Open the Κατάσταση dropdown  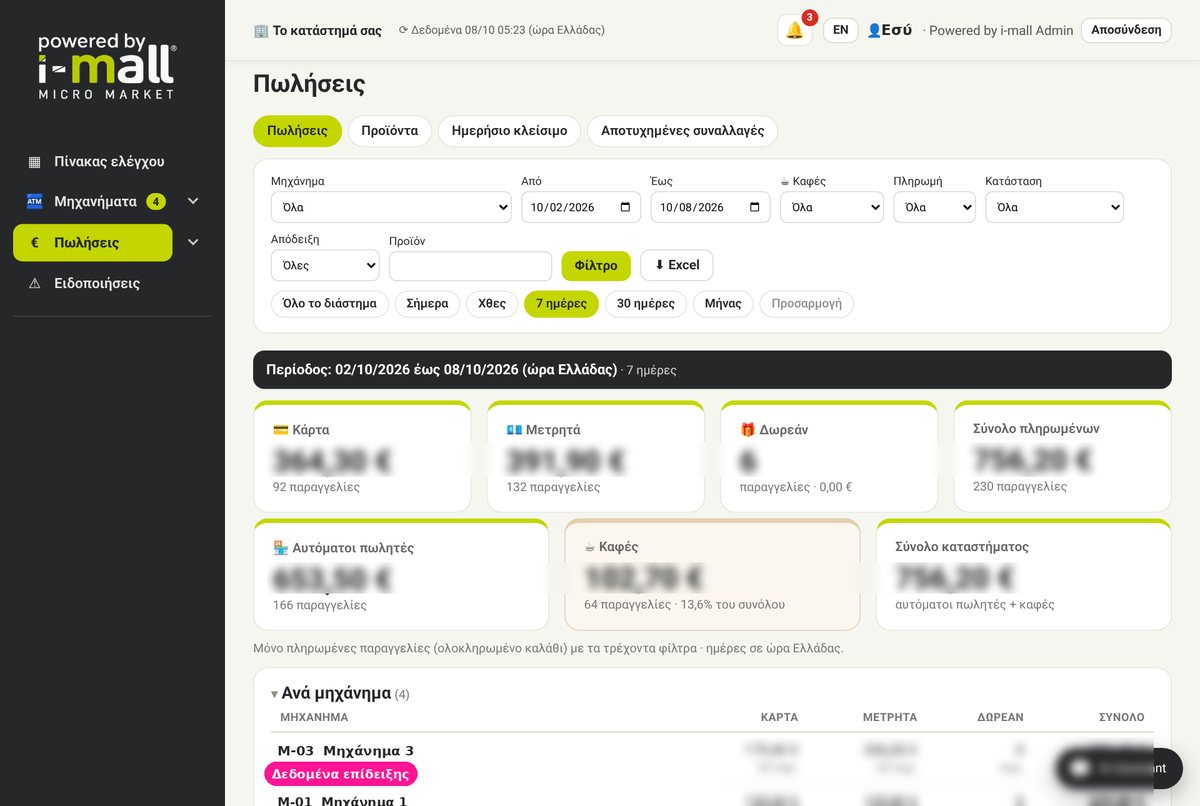[x=1054, y=207]
